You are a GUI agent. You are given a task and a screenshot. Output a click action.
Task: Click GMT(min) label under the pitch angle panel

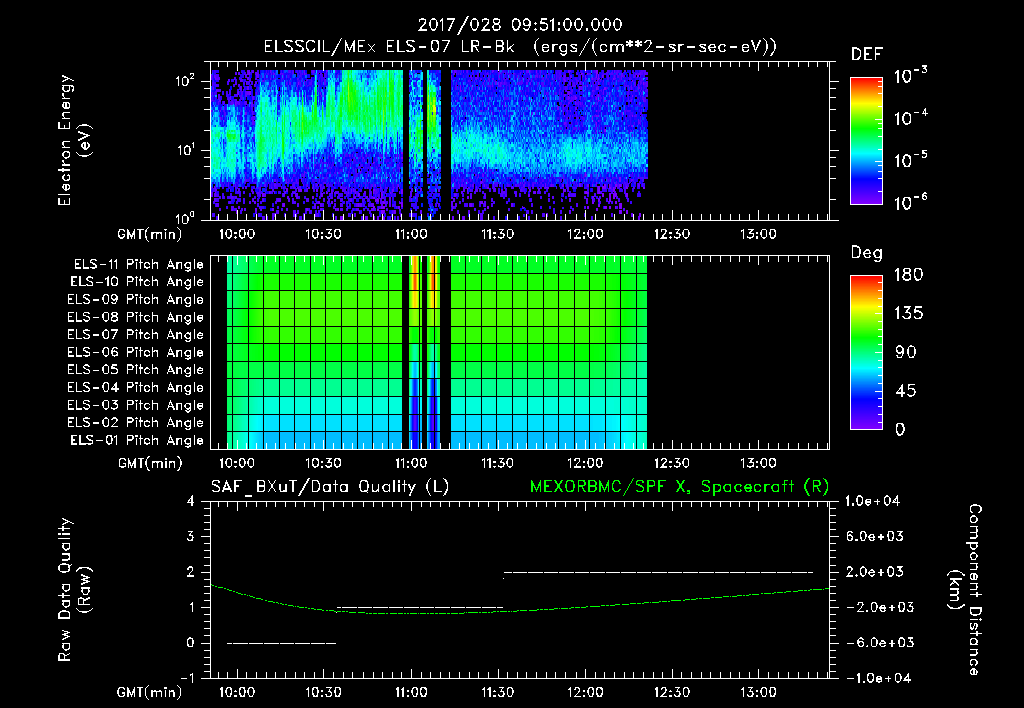[150, 463]
